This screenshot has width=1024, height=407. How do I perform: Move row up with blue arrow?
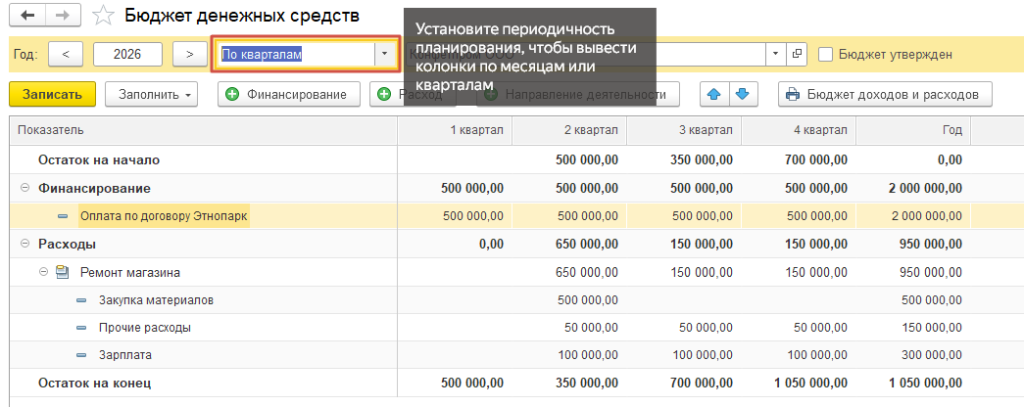[714, 94]
